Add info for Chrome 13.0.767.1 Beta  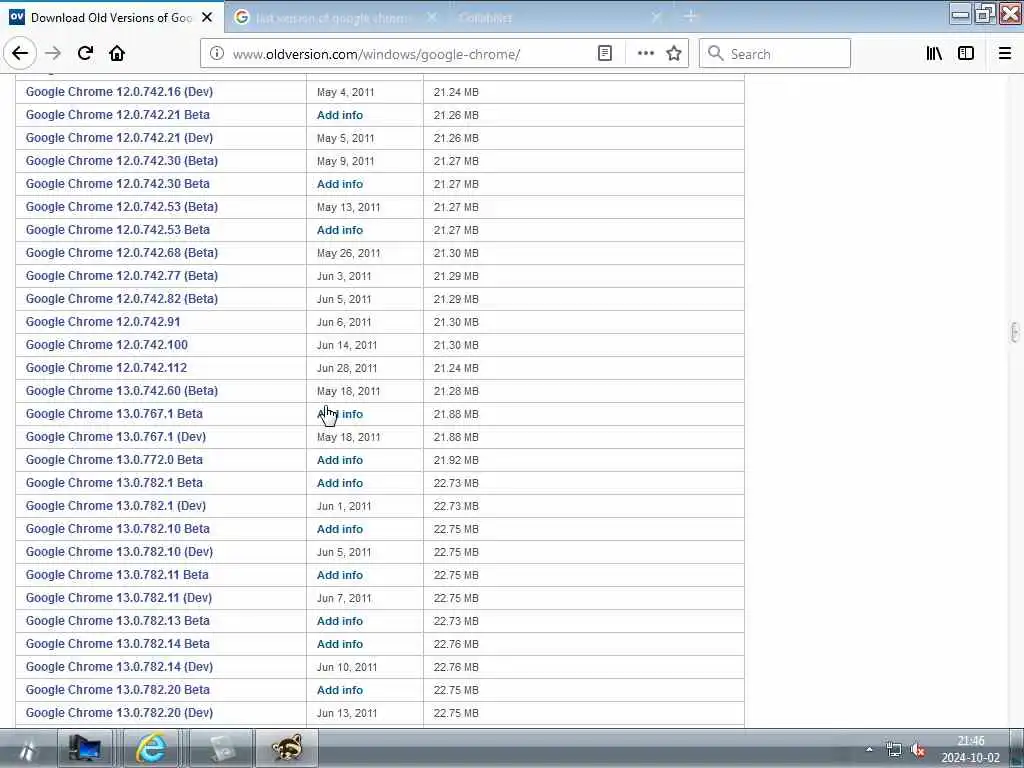pyautogui.click(x=340, y=414)
